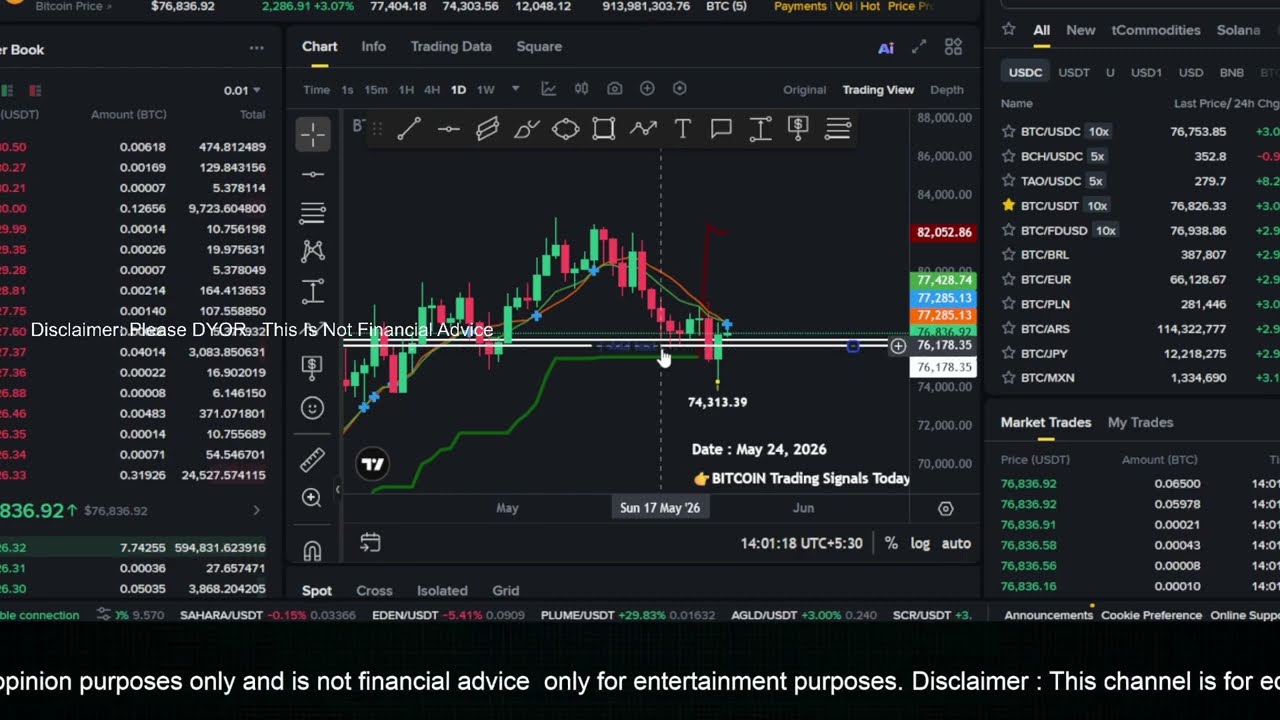Select the parallel channel tool
Image resolution: width=1280 pixels, height=720 pixels.
coord(487,129)
